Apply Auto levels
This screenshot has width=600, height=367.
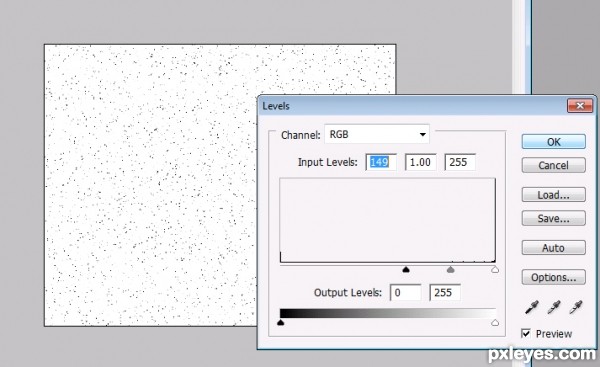tap(553, 248)
